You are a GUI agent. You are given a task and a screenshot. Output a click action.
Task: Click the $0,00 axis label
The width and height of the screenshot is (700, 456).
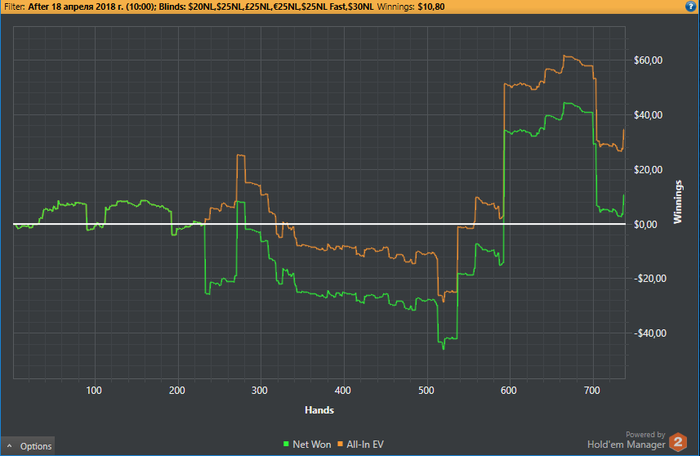[x=646, y=224]
